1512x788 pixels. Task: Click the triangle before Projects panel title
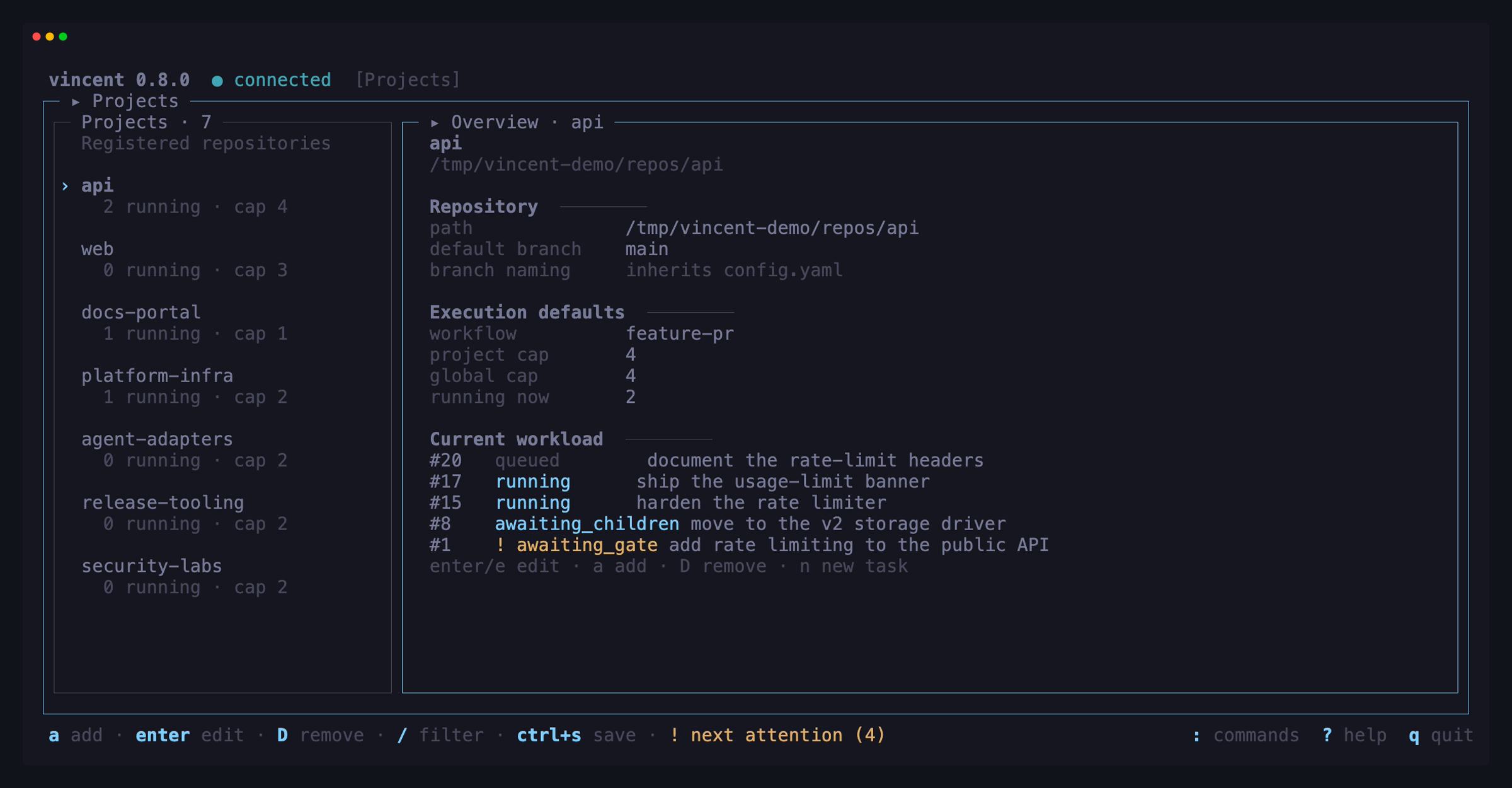click(76, 101)
